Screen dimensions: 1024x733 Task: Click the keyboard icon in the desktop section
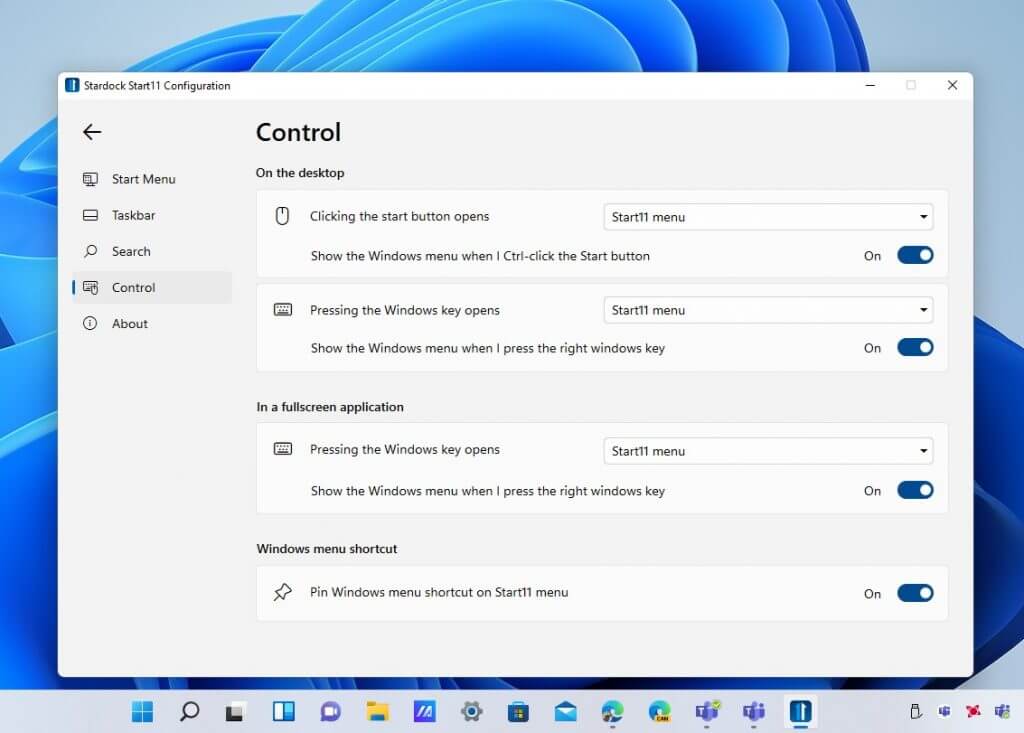click(283, 310)
